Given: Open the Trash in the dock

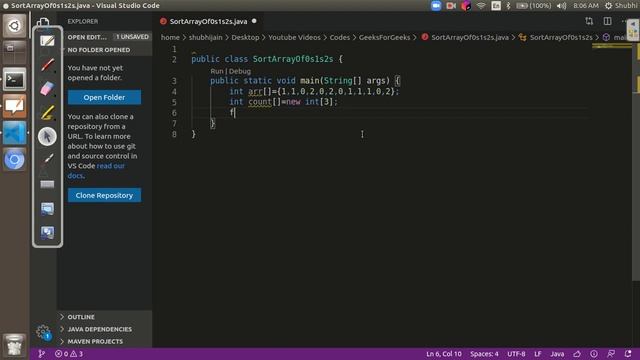Looking at the screenshot, I should (14, 345).
